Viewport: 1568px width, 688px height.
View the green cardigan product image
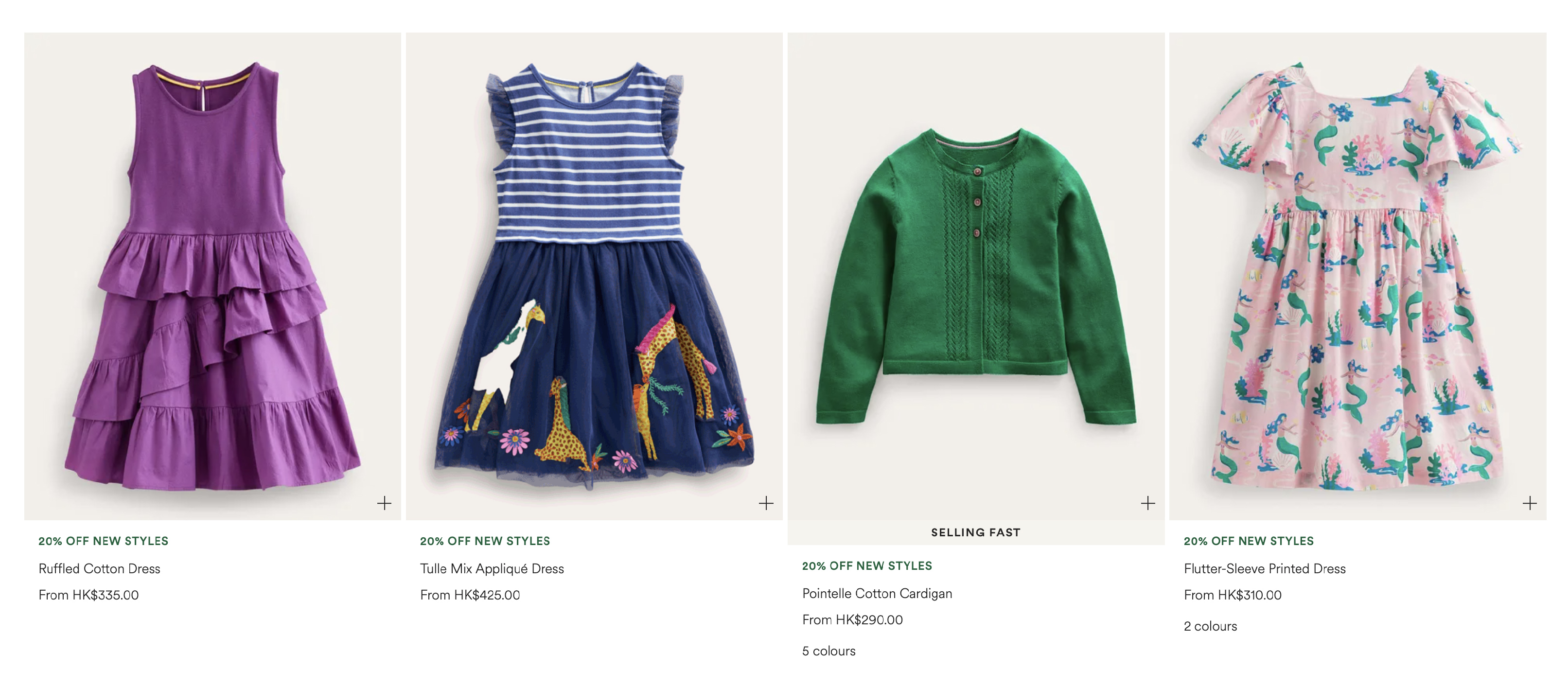coord(976,276)
